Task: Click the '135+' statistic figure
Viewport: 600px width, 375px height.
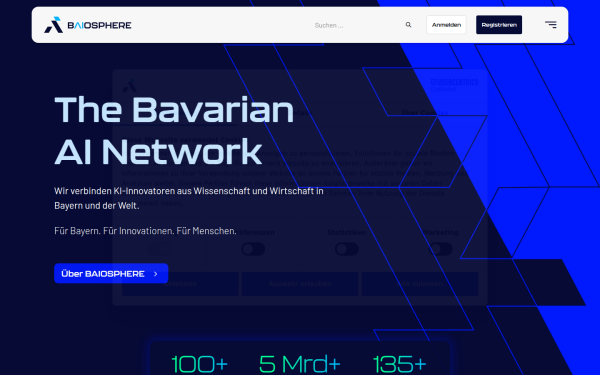Action: click(399, 364)
